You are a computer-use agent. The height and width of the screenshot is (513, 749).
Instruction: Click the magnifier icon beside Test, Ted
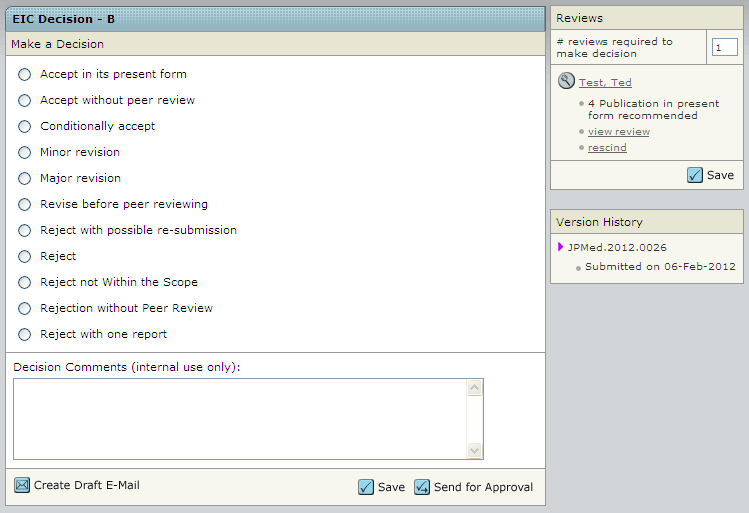566,82
